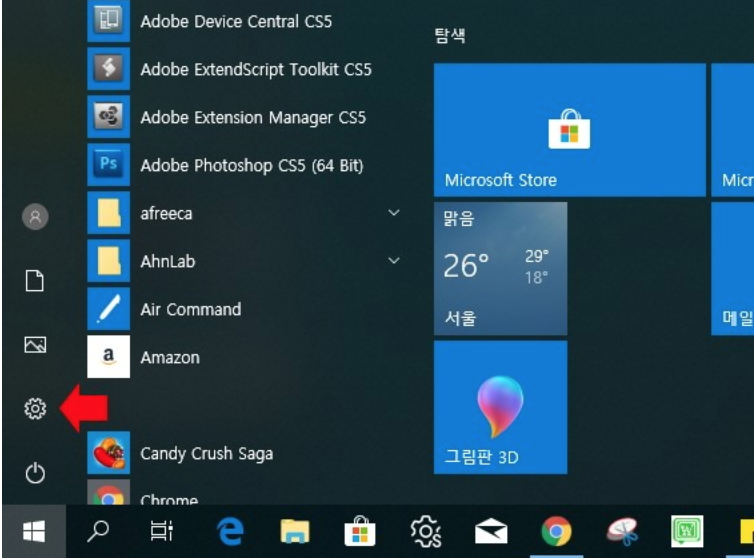Launch Edge browser from taskbar

point(230,532)
